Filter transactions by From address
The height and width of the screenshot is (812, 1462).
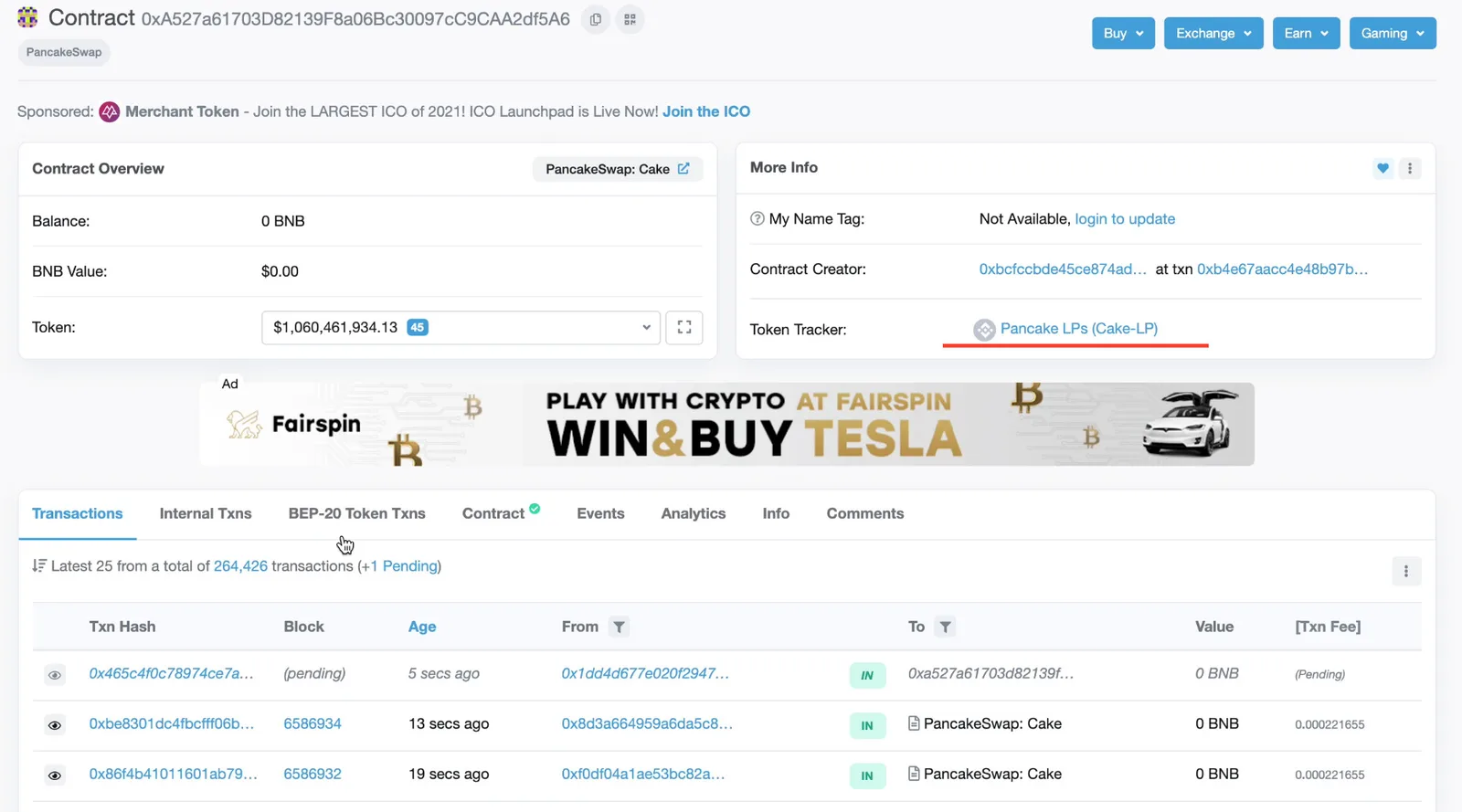click(620, 627)
